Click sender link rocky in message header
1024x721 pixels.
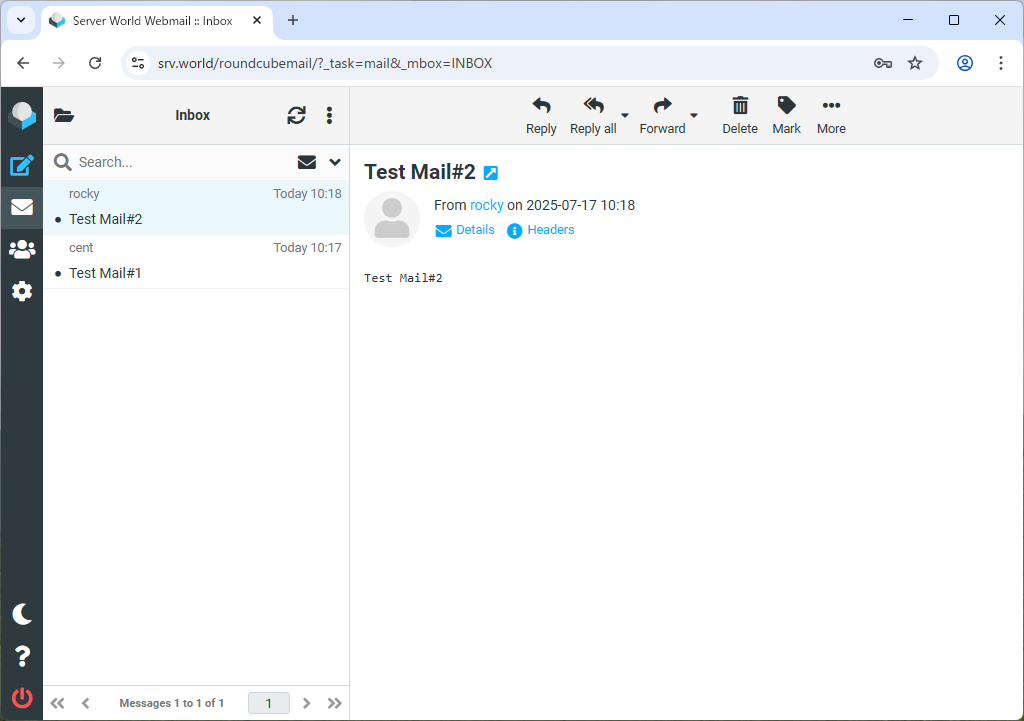tap(487, 205)
